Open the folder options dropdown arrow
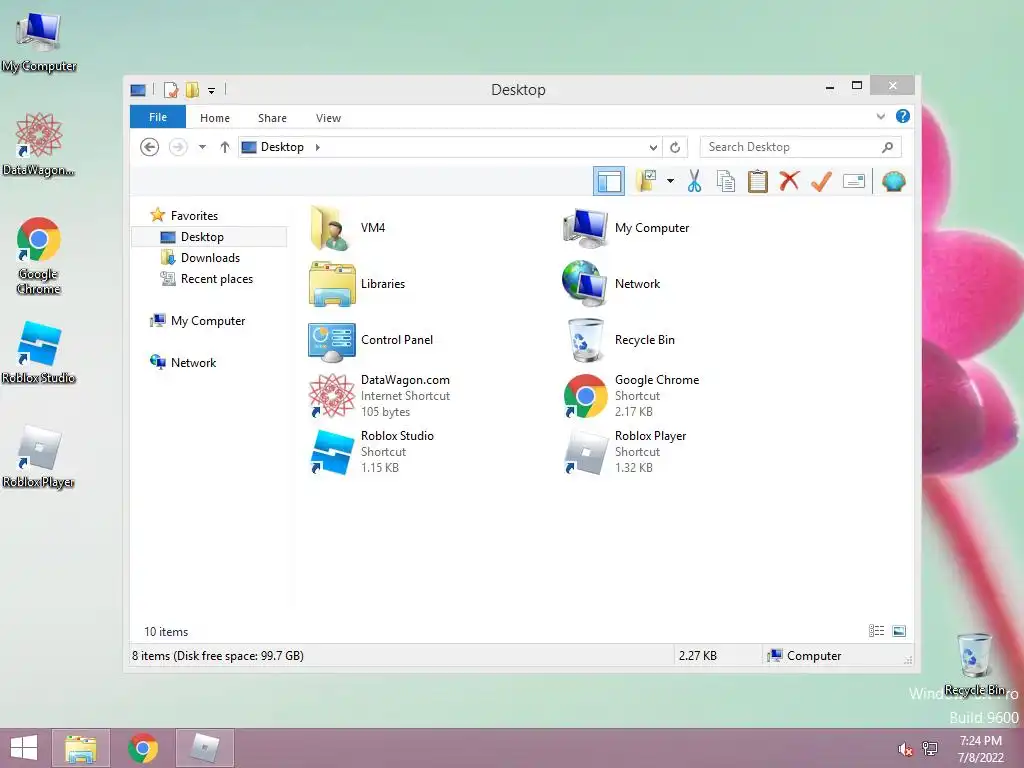Image resolution: width=1024 pixels, height=768 pixels. tap(670, 181)
